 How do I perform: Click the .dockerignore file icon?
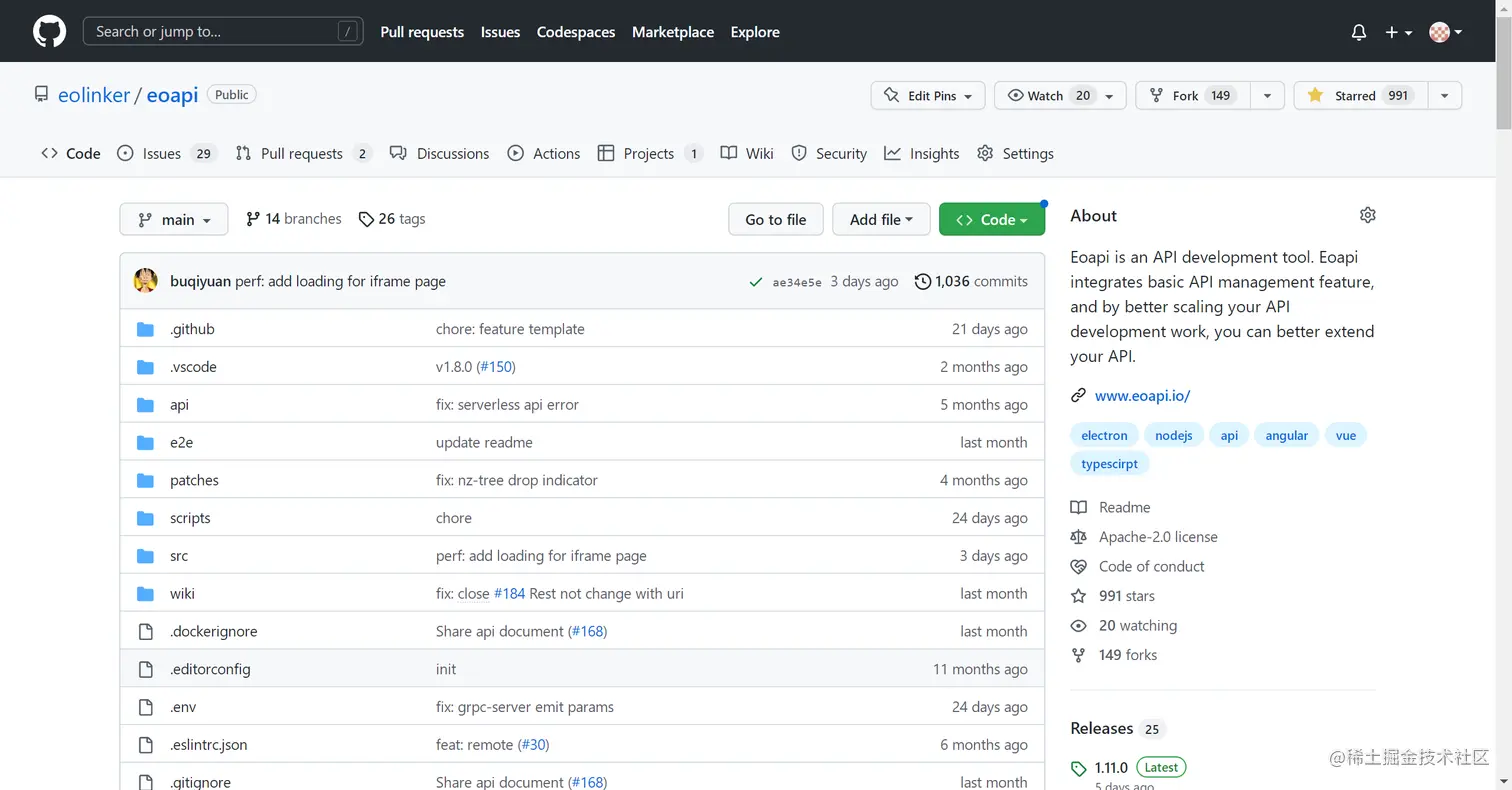(146, 631)
